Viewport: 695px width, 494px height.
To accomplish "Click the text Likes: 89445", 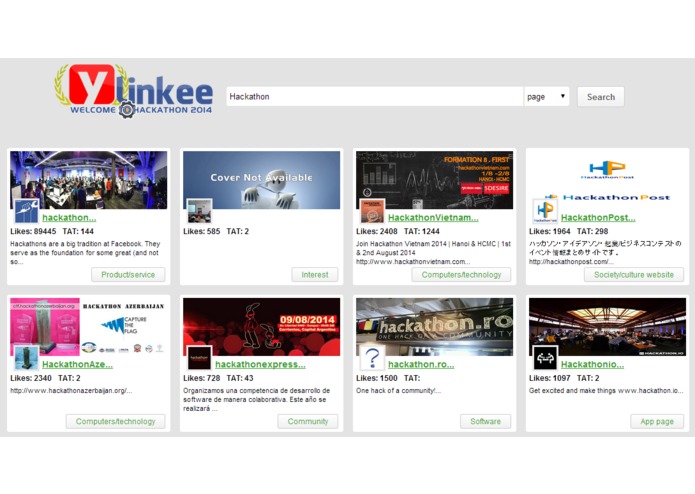I will click(33, 231).
